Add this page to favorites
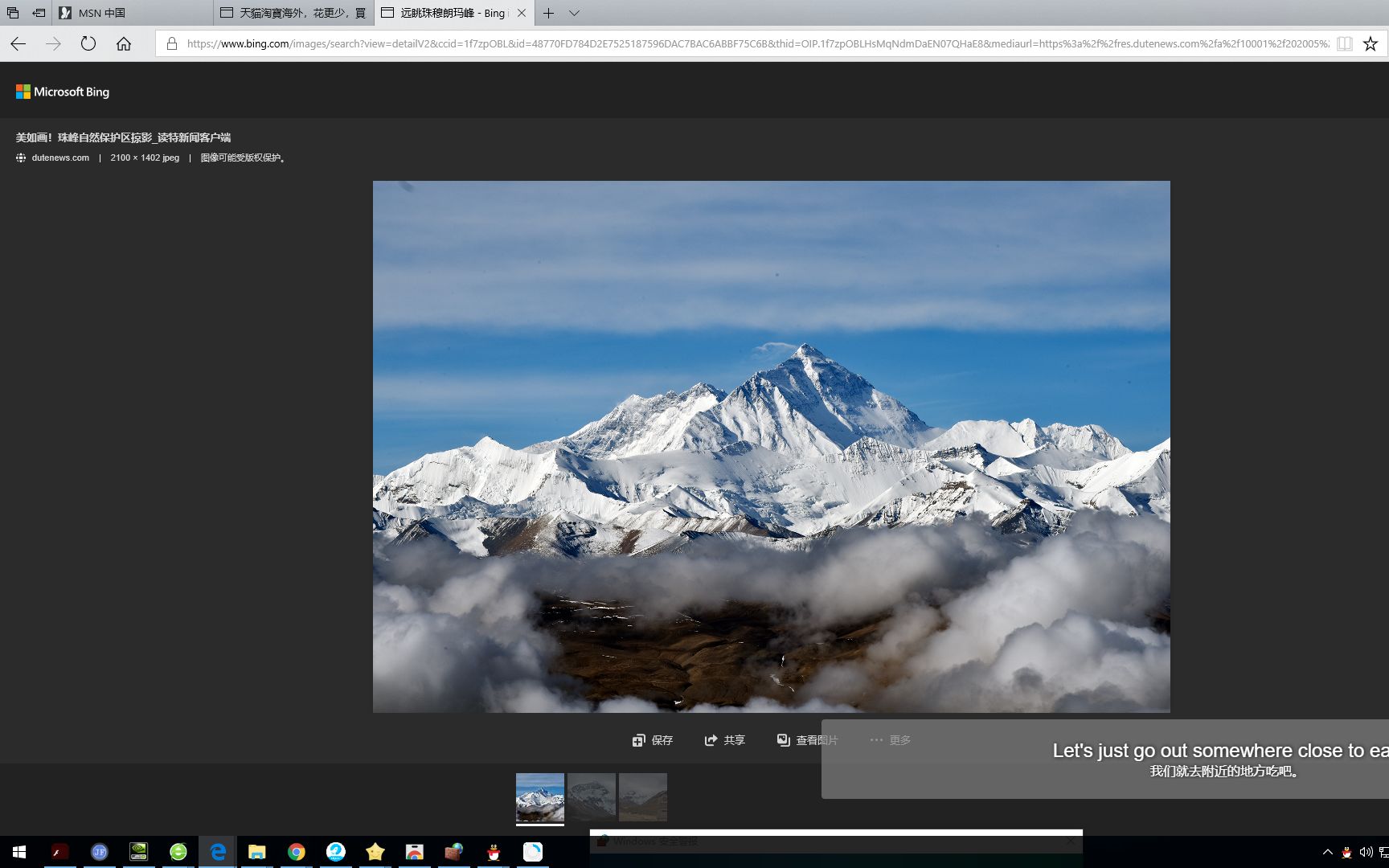This screenshot has height=868, width=1389. pyautogui.click(x=1371, y=43)
